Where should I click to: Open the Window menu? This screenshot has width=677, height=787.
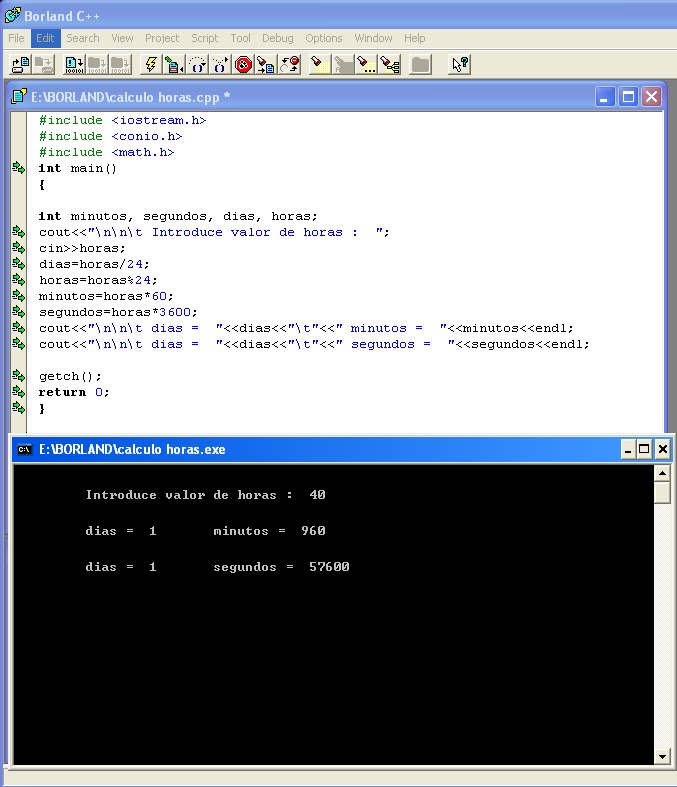373,38
